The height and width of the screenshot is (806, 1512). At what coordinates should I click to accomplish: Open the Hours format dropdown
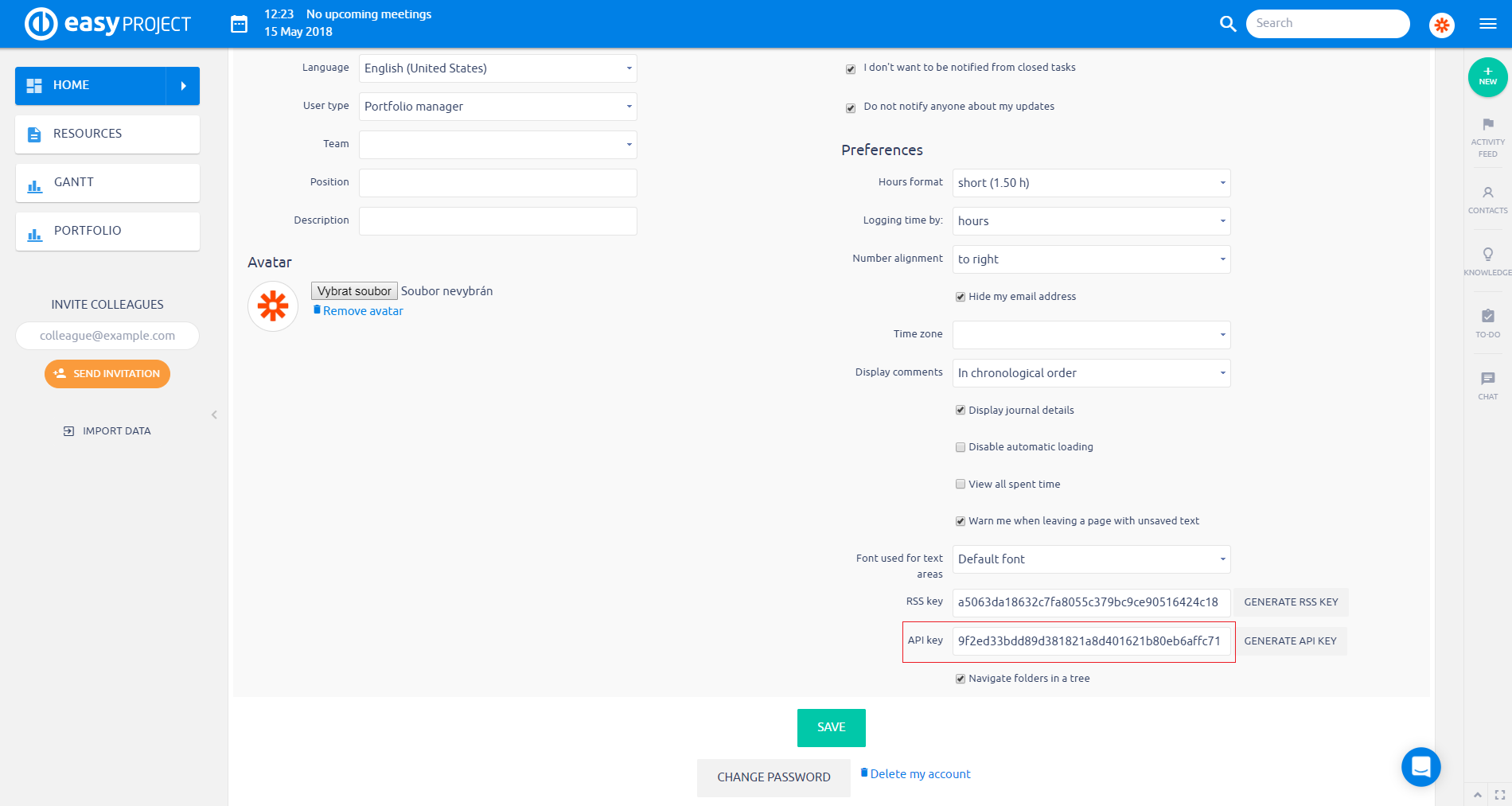pyautogui.click(x=1091, y=183)
